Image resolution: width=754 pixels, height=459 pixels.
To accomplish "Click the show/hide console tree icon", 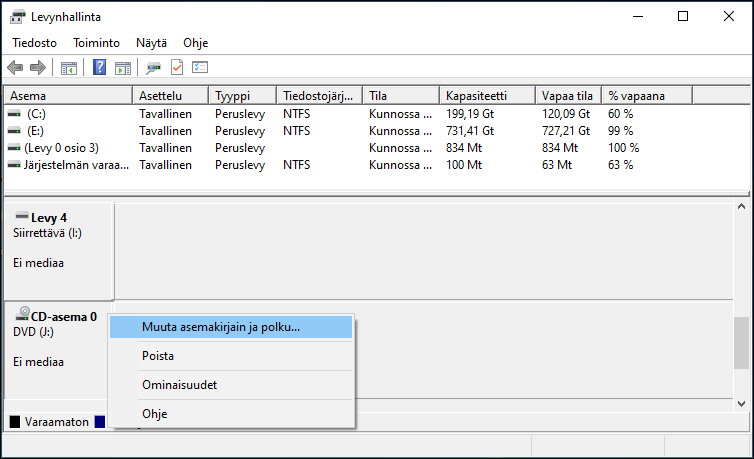I will pos(69,67).
